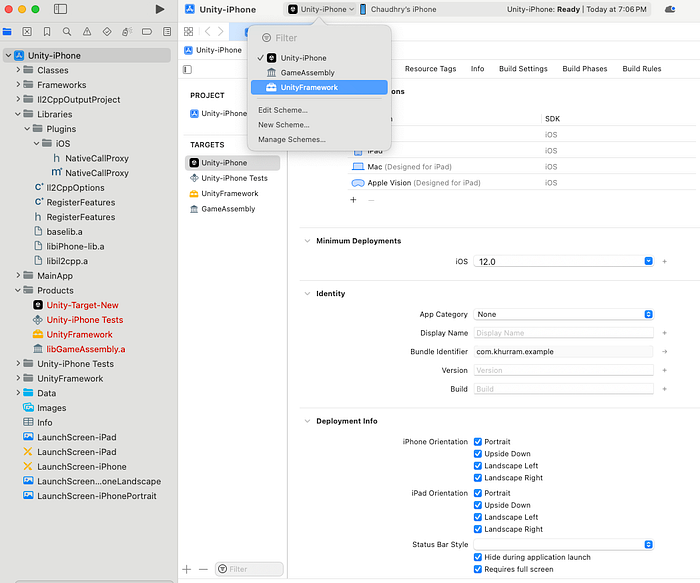Uncheck iPad Upside Down orientation
The image size is (700, 583).
pyautogui.click(x=478, y=505)
